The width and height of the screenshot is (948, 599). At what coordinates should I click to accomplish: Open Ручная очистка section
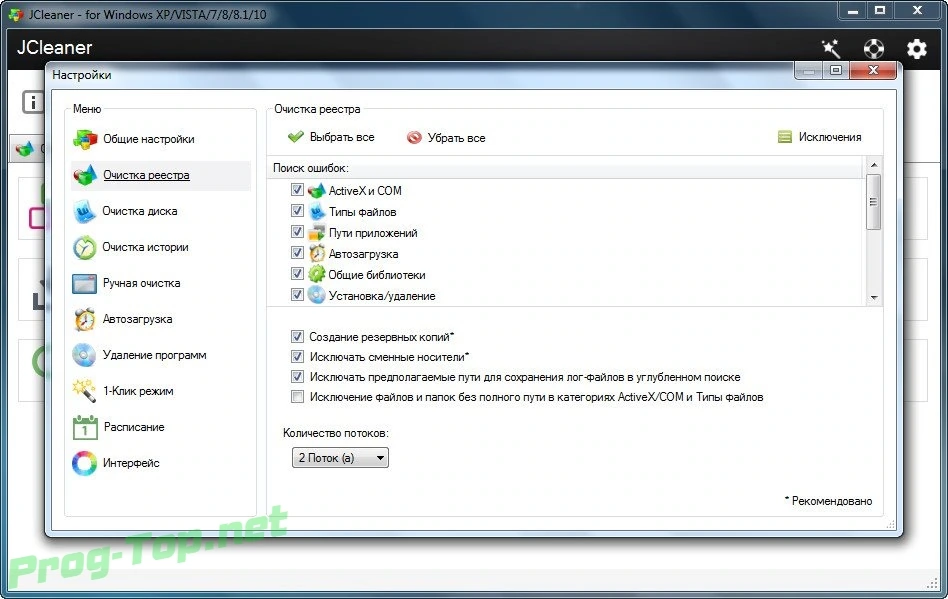[x=141, y=283]
